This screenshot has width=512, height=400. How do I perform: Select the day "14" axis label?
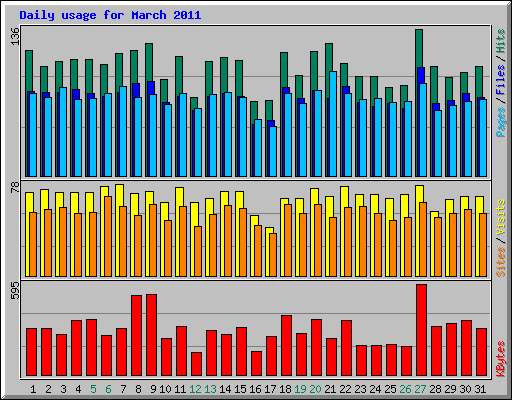coord(225,389)
